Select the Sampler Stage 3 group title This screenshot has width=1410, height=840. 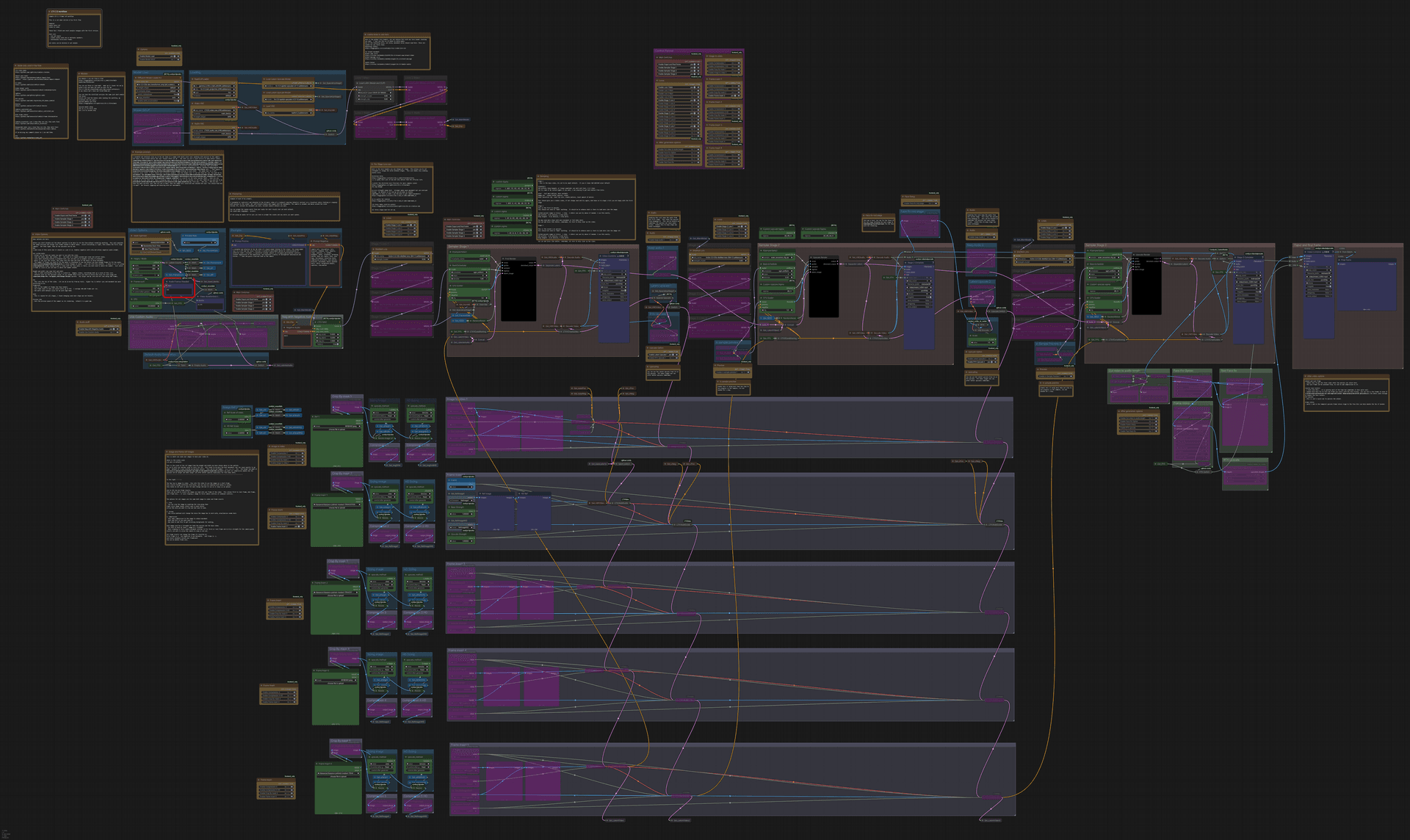click(1096, 245)
